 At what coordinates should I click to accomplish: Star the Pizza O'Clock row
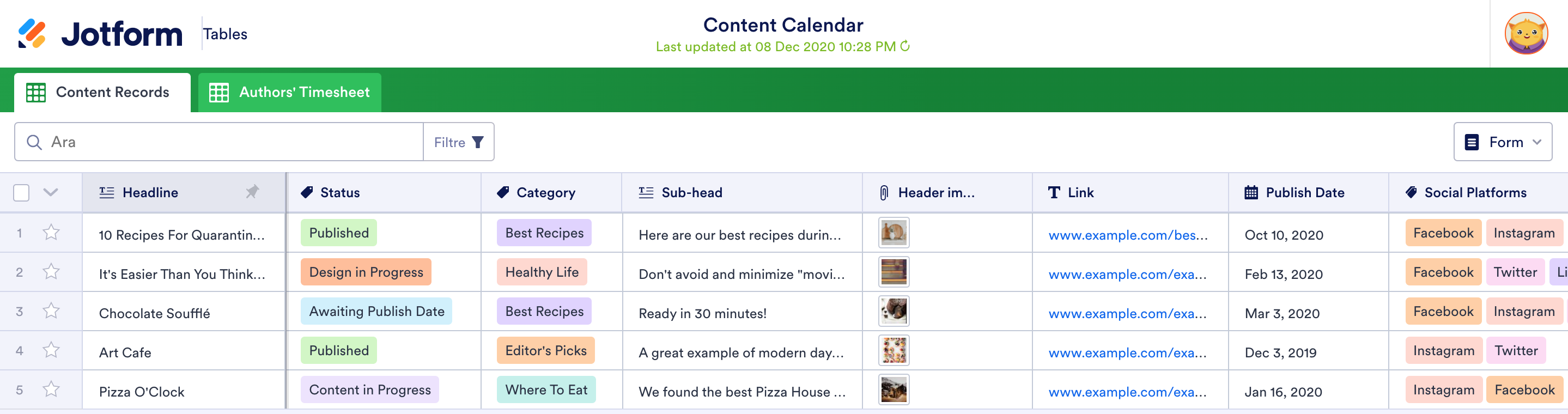[x=51, y=389]
